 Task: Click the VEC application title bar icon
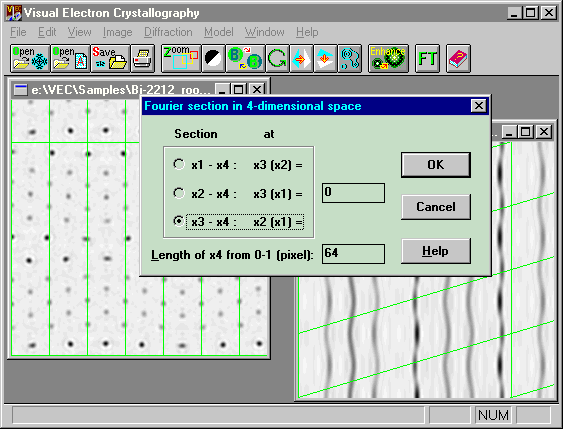(14, 13)
